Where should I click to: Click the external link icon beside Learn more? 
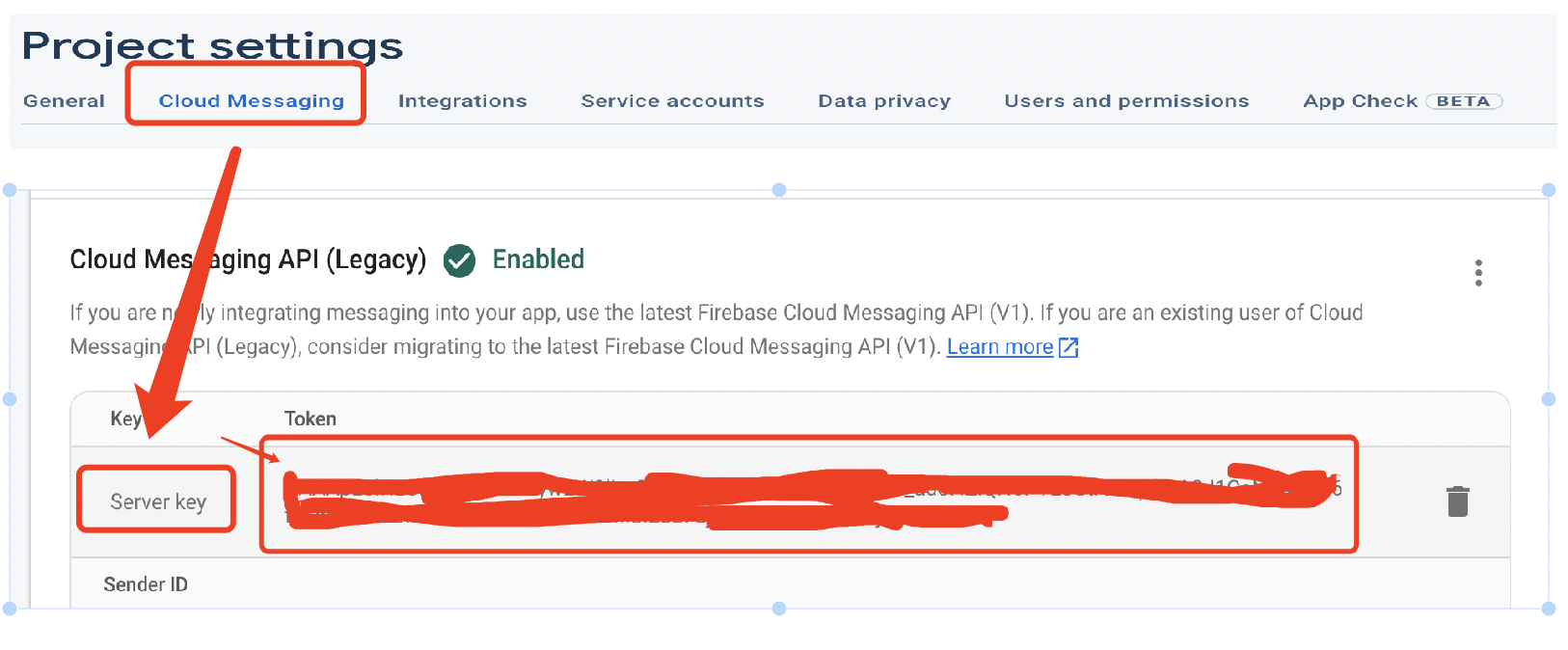tap(1068, 347)
